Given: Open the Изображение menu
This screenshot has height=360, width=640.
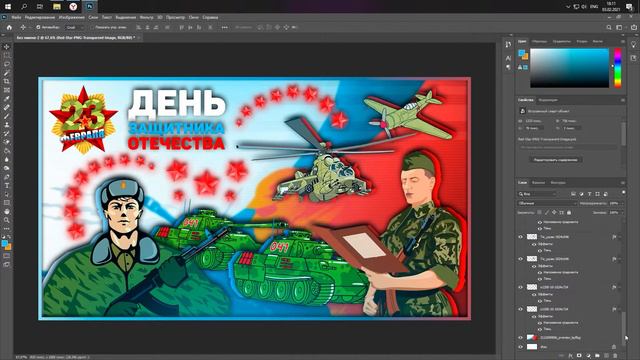Looking at the screenshot, I should [71, 18].
